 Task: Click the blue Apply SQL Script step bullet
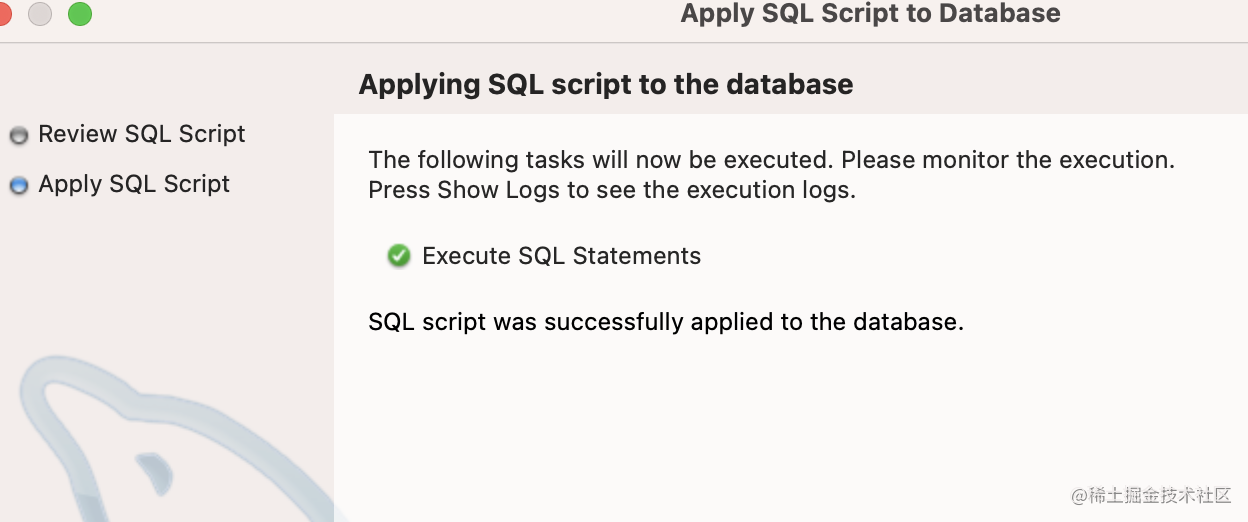coord(18,185)
